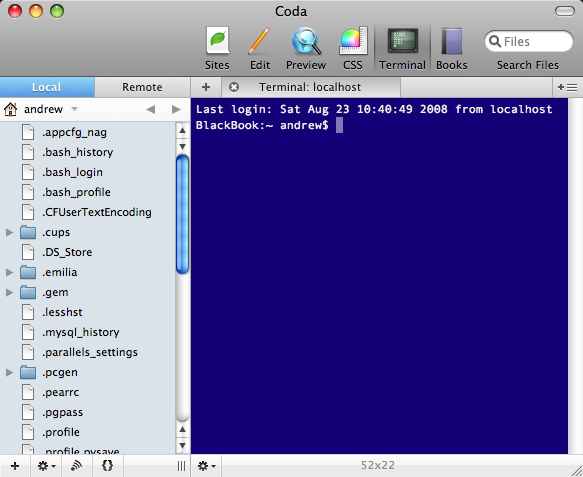Expand the .cups folder
583x477 pixels.
click(x=9, y=233)
